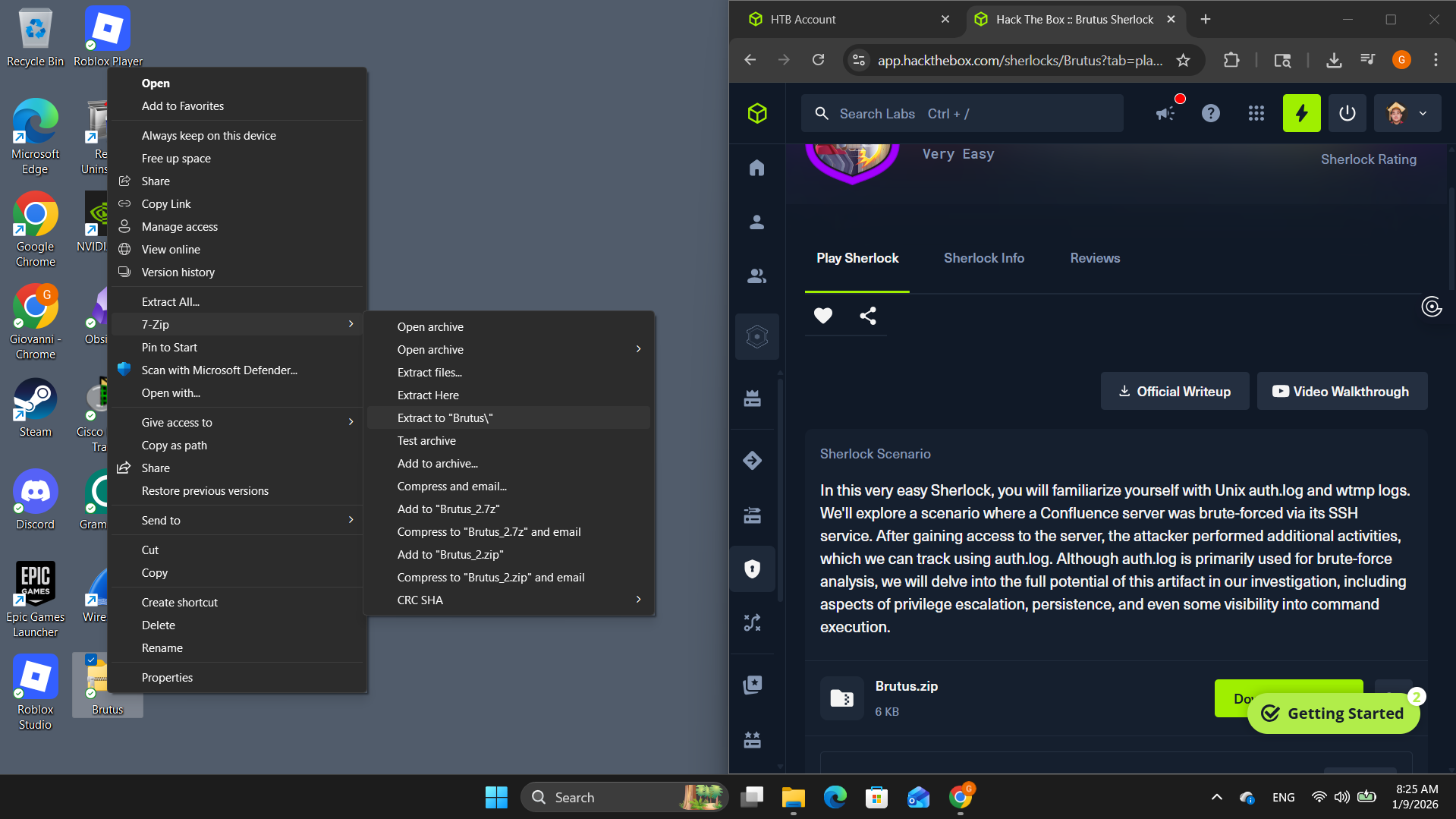Open the clock and date flyout
This screenshot has height=819, width=1456.
[1415, 797]
